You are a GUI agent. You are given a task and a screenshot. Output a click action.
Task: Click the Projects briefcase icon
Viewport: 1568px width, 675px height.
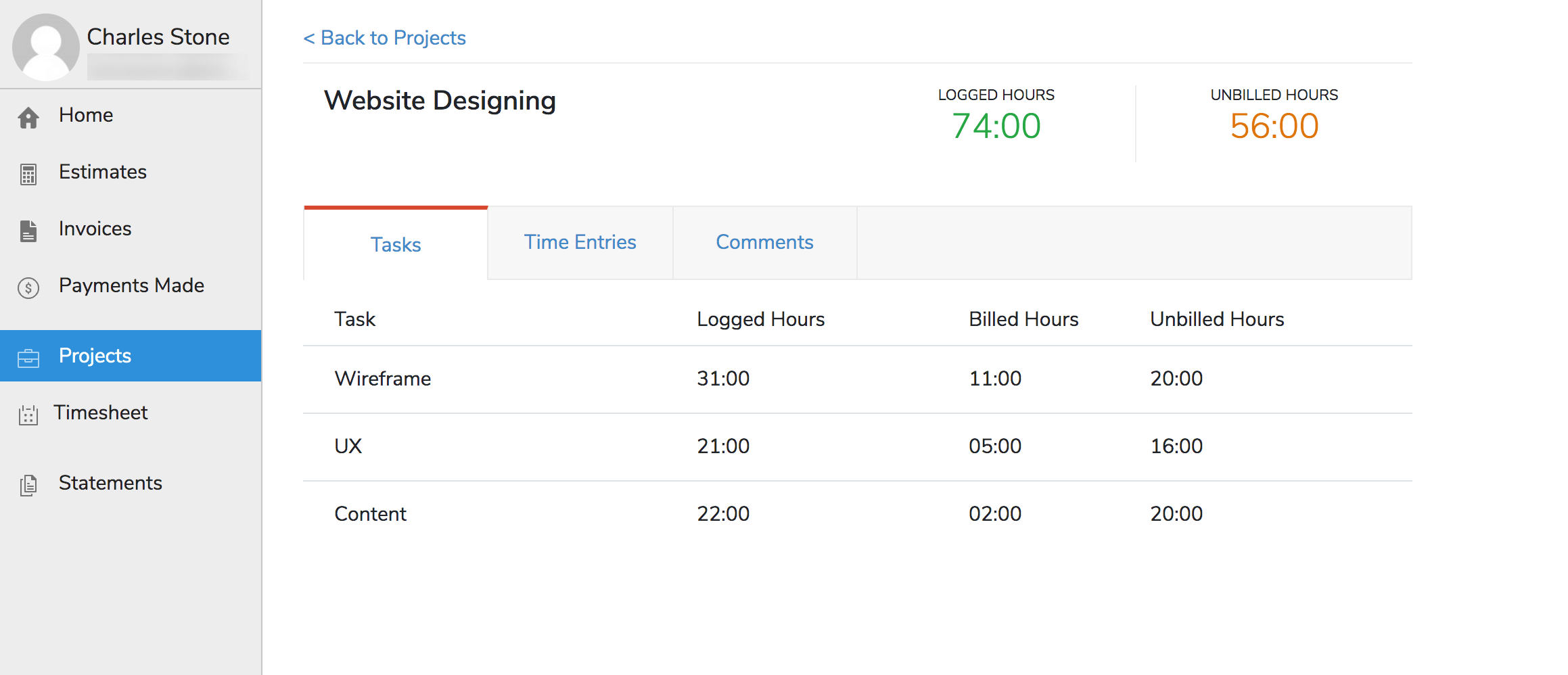pos(28,358)
